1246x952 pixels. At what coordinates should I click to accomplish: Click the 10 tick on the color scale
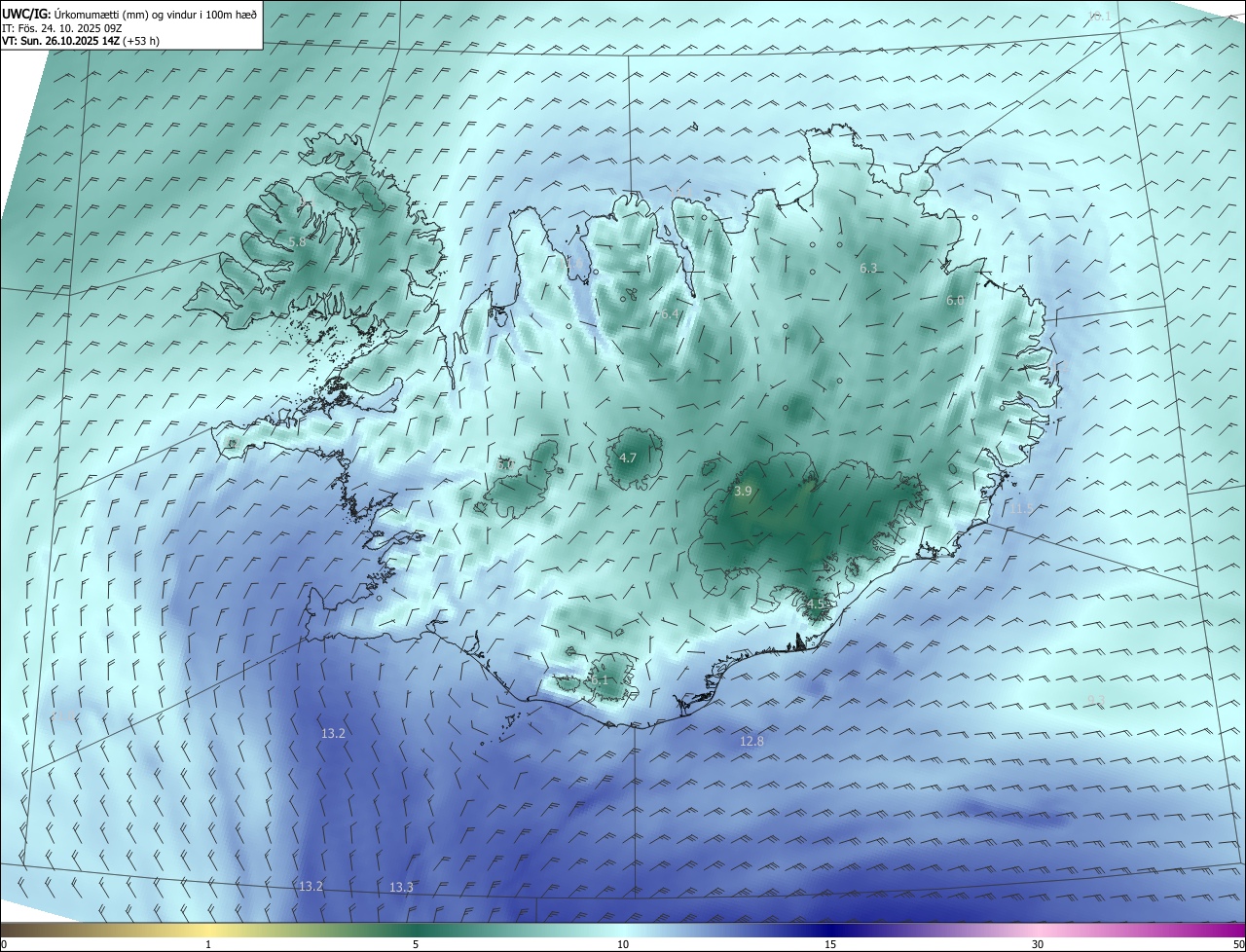(623, 944)
